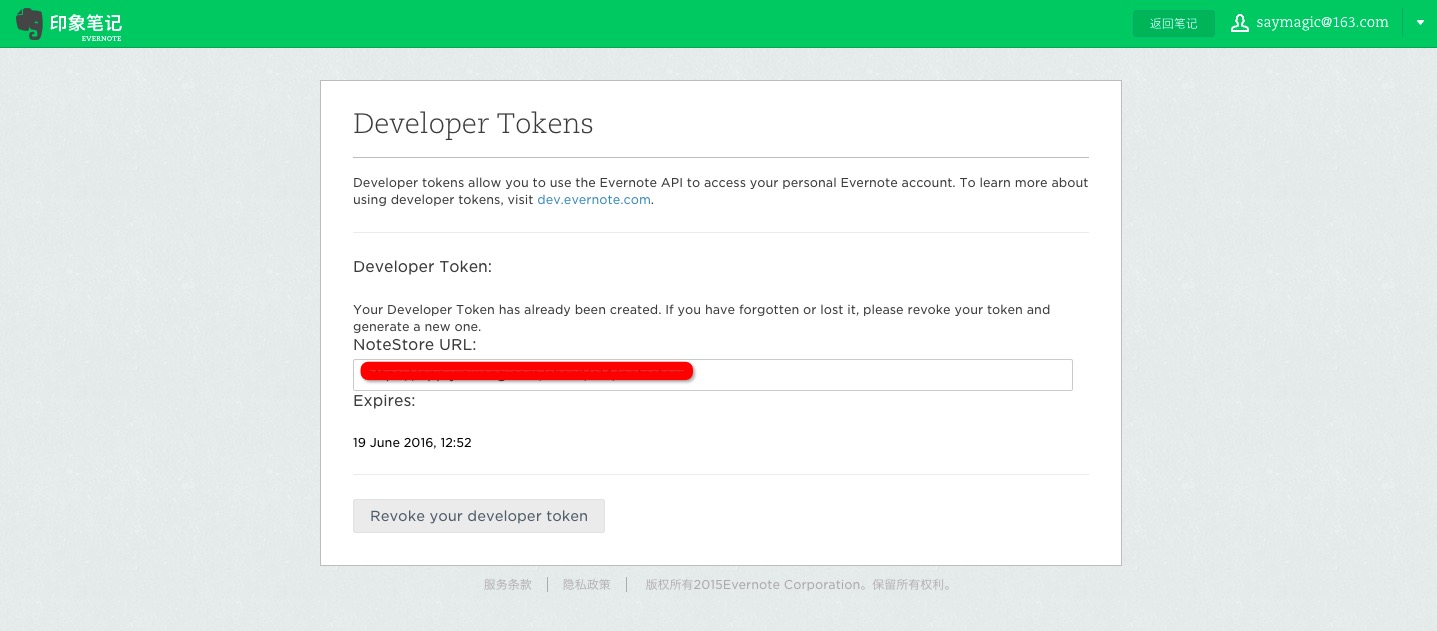1437x631 pixels.
Task: Open the dev.evernote.com link
Action: coord(594,199)
